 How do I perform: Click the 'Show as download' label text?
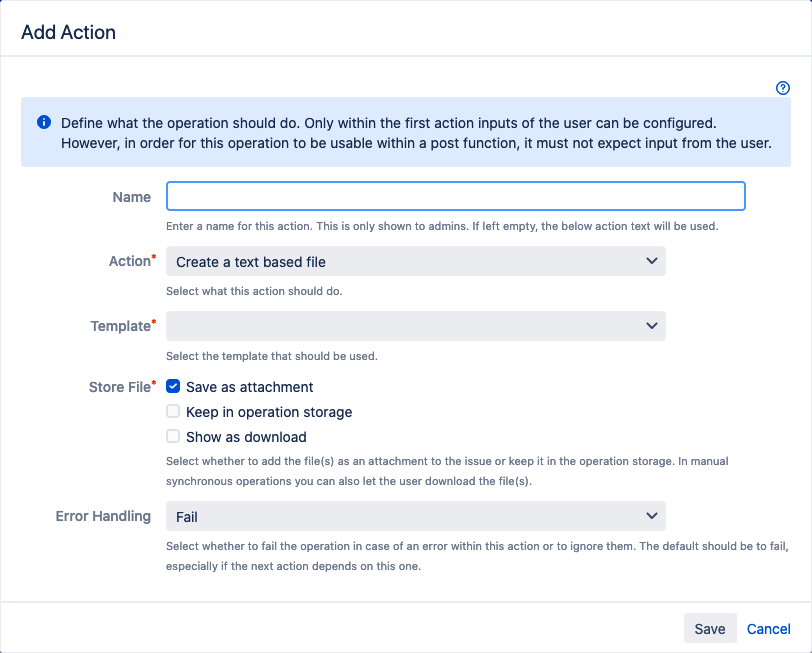(246, 437)
